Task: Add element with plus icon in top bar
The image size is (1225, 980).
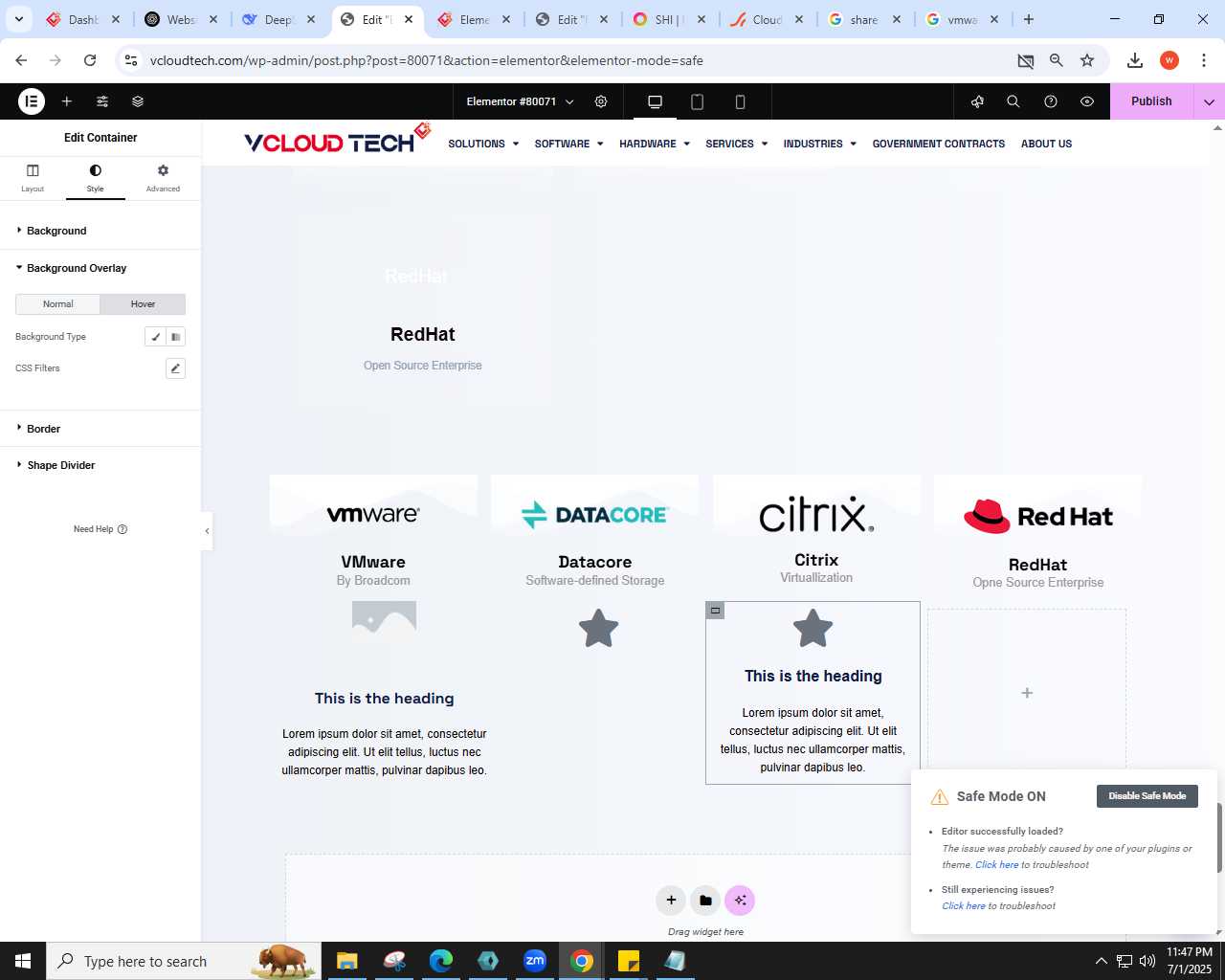Action: pyautogui.click(x=67, y=101)
